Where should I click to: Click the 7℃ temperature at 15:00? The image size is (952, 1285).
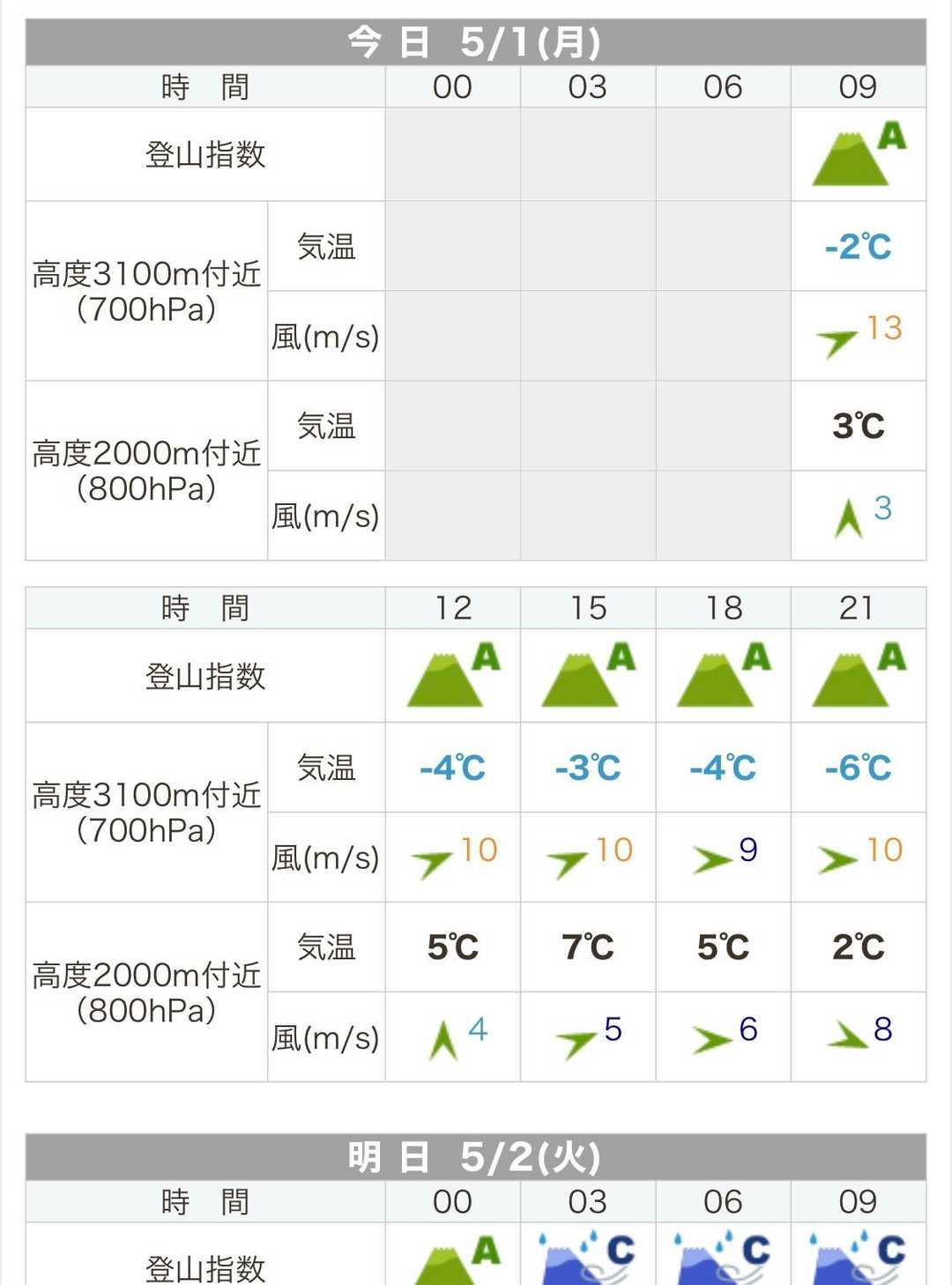pyautogui.click(x=587, y=947)
